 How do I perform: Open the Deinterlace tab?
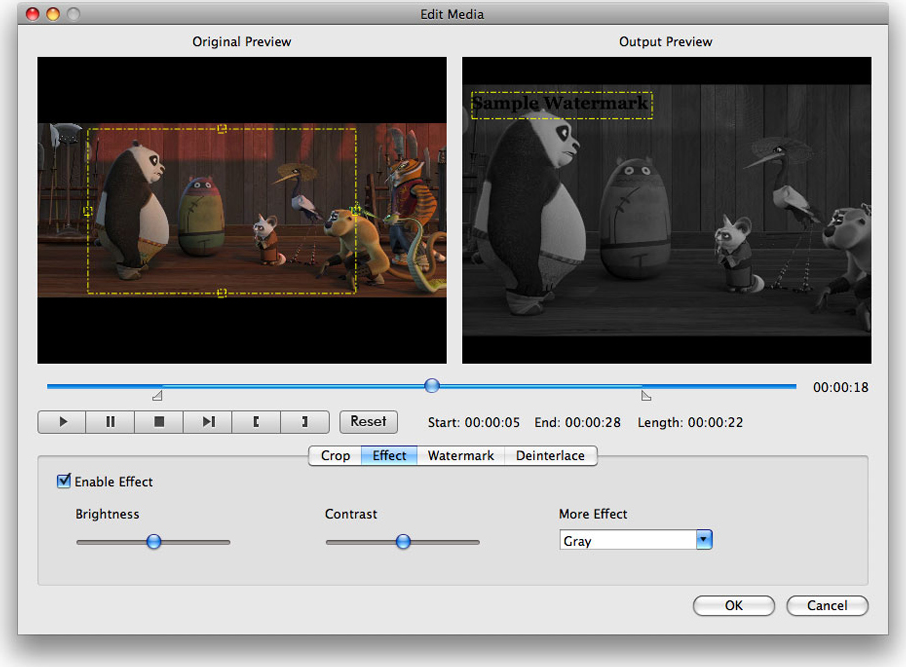pos(550,455)
